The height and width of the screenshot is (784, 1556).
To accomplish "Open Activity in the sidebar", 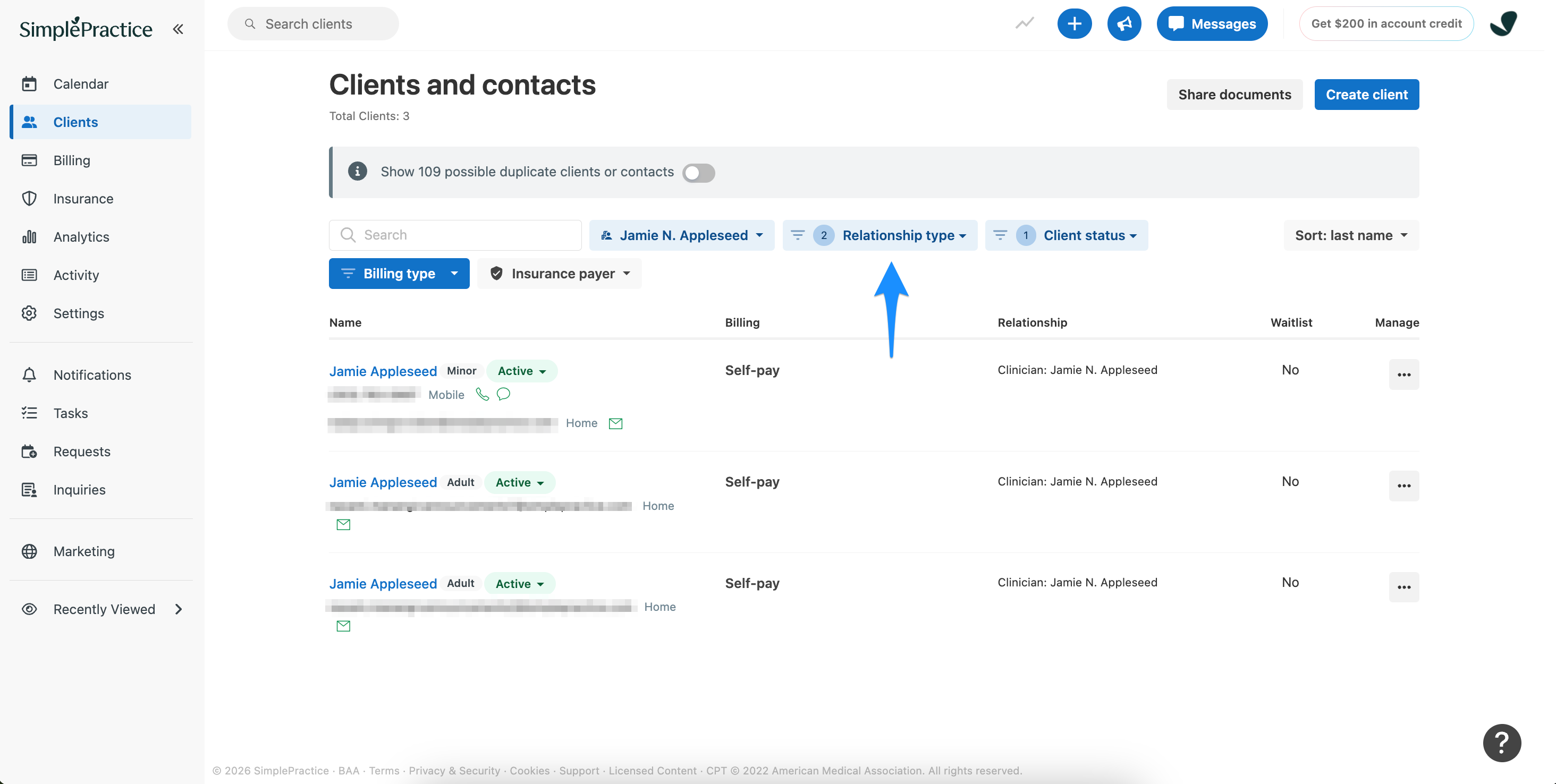I will [101, 275].
